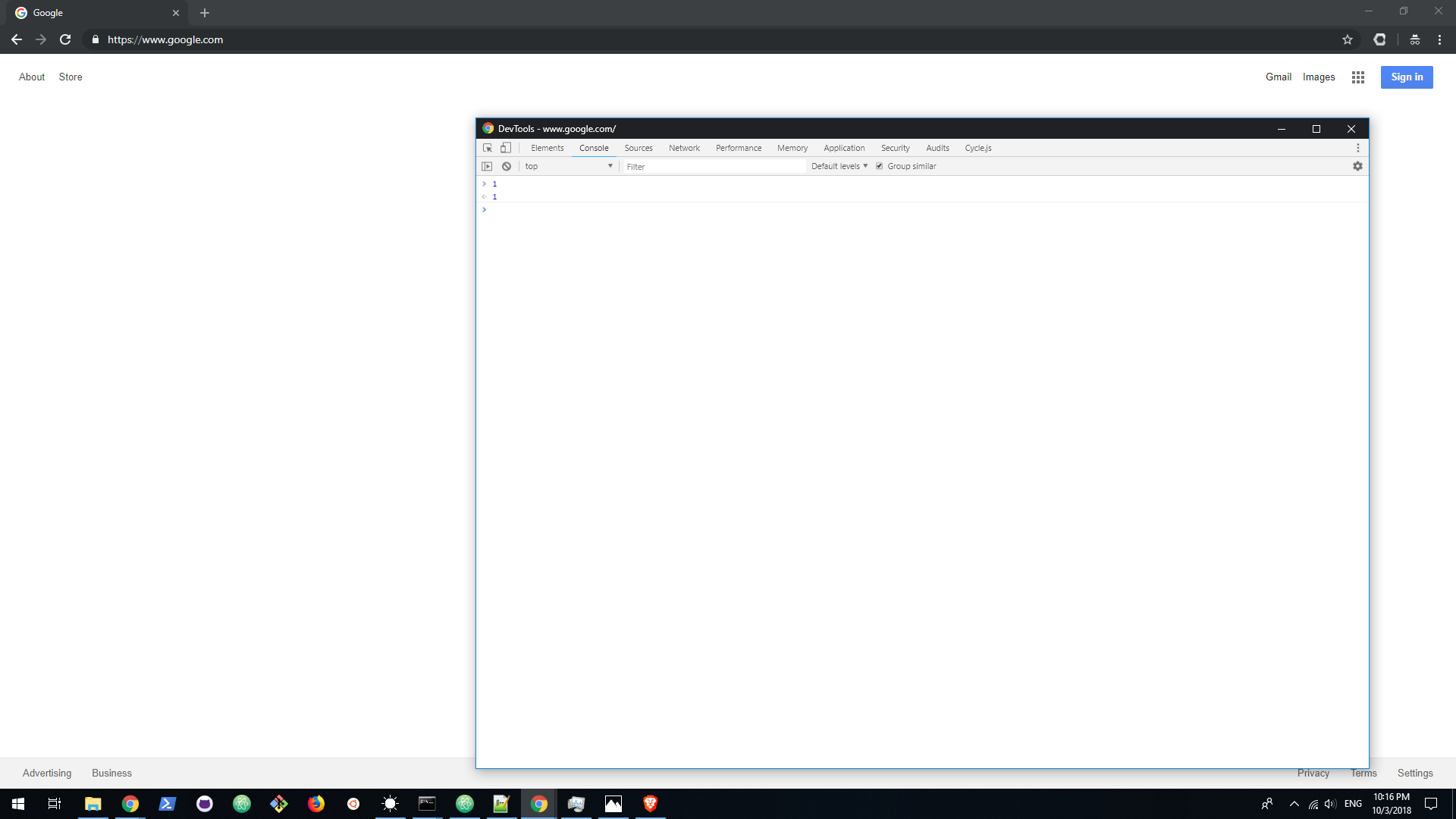Close the Google browser tab
This screenshot has height=819, width=1456.
pyautogui.click(x=176, y=13)
